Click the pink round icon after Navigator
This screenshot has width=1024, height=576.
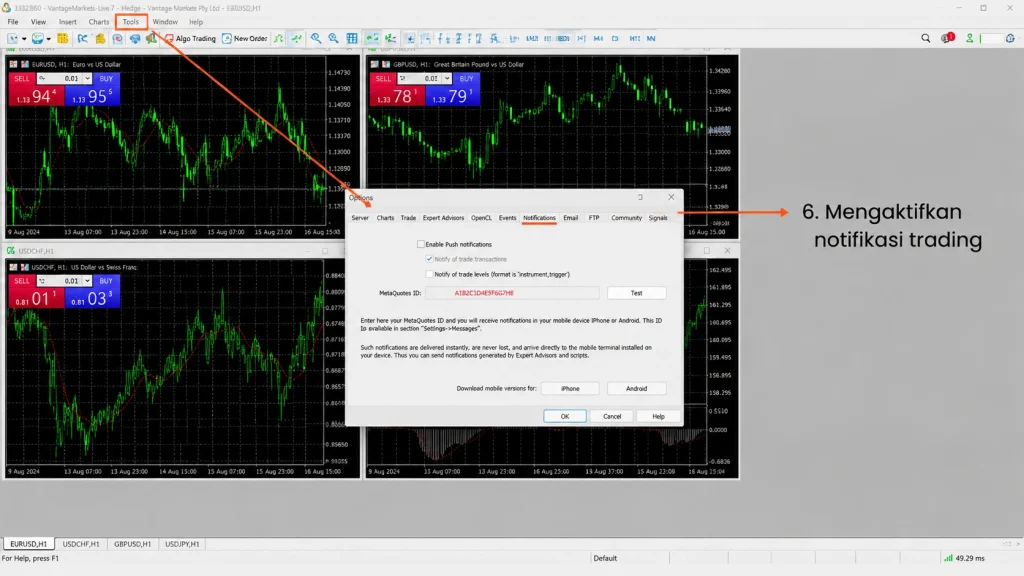click(x=118, y=39)
